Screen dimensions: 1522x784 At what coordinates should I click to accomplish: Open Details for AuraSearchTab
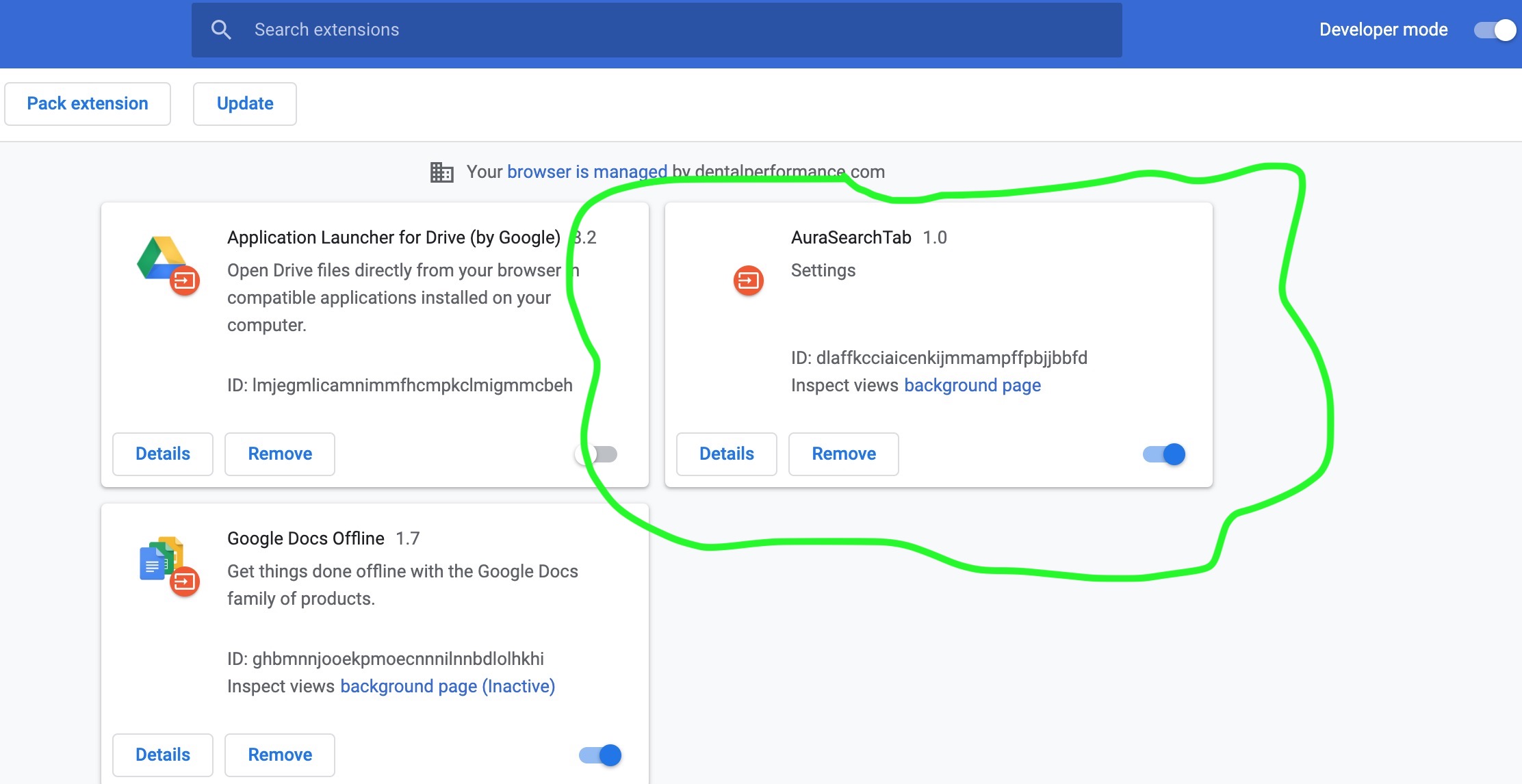tap(727, 454)
